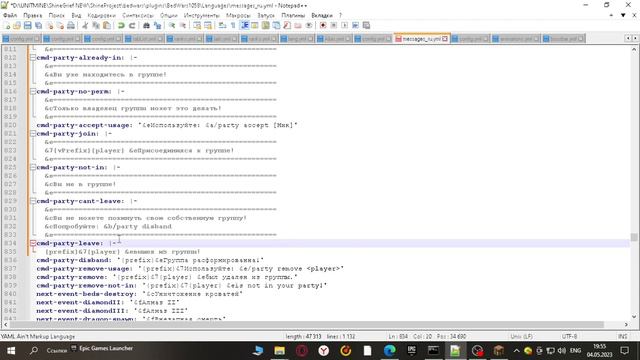The width and height of the screenshot is (640, 360).
Task: Toggle the indent guide button
Action: coord(244,25)
